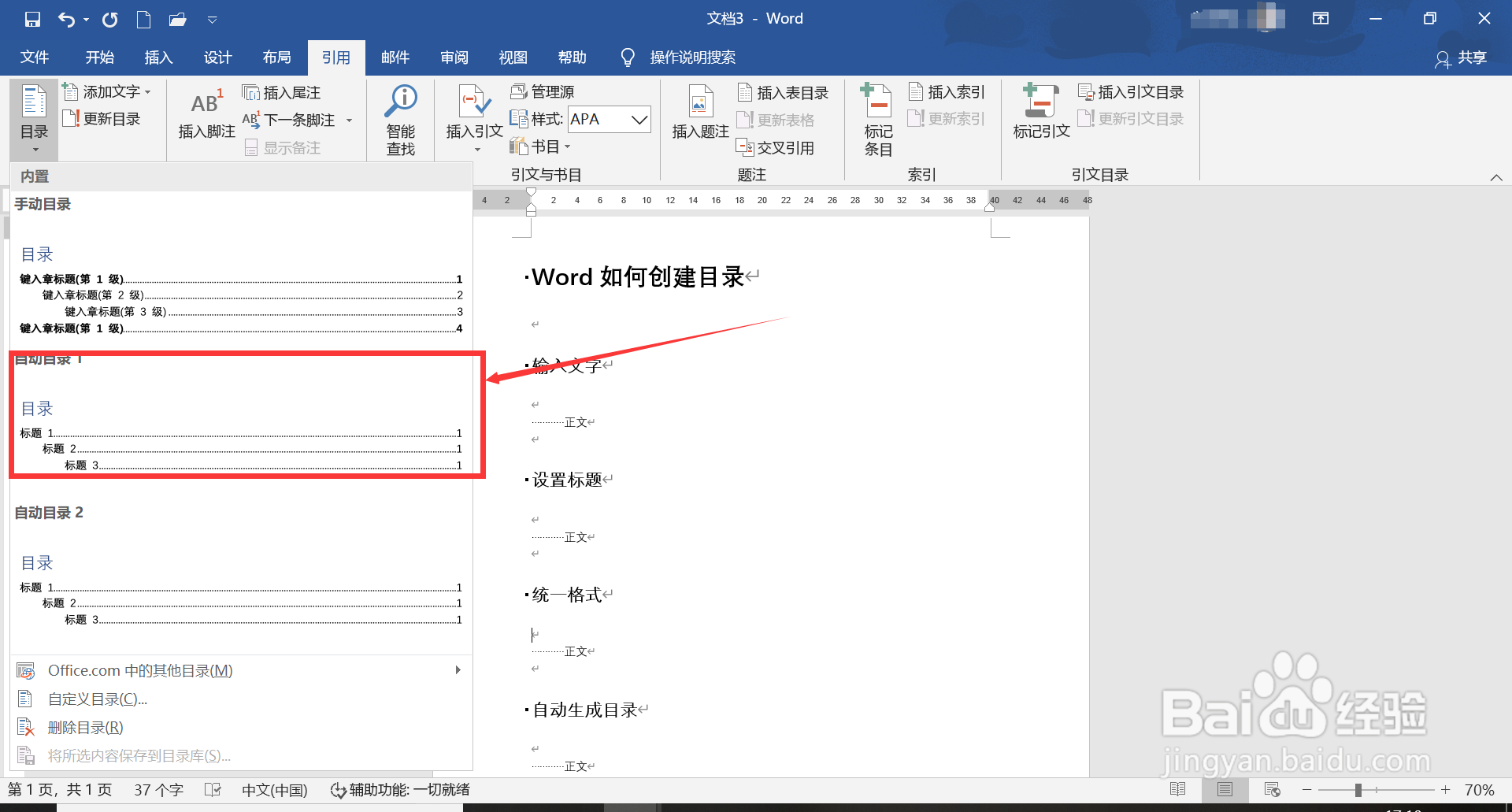Click 更新目录 to update the table
The image size is (1512, 812).
pos(102,119)
